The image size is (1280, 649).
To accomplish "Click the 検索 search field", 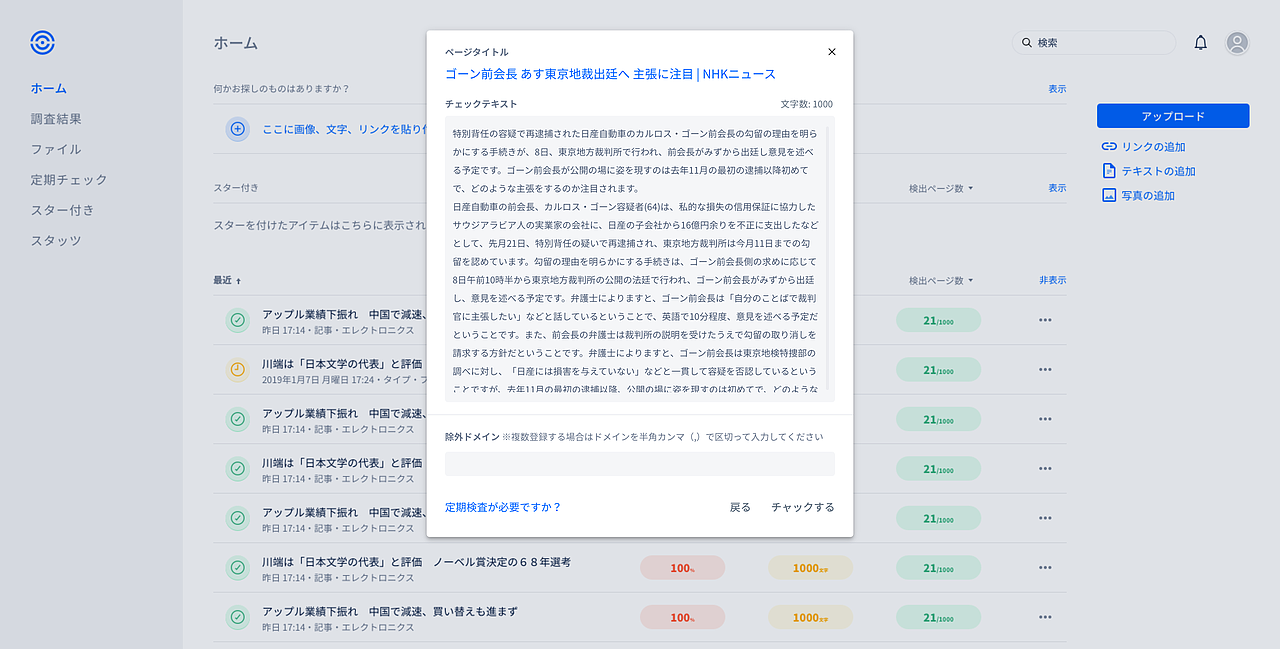I will tap(1094, 43).
